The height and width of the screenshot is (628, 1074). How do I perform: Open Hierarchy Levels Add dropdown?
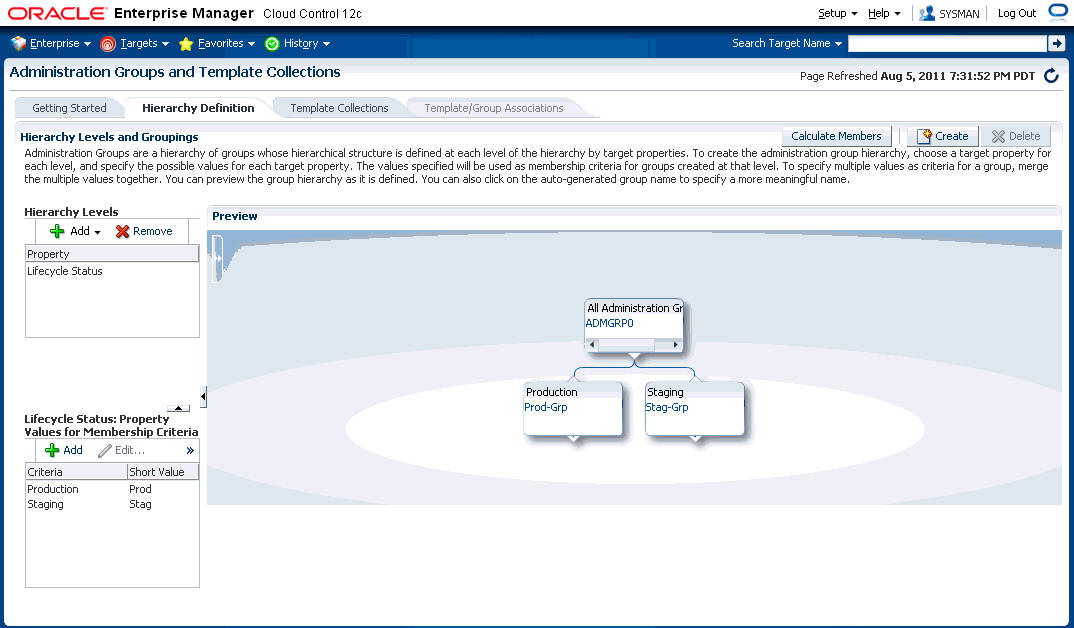point(75,231)
